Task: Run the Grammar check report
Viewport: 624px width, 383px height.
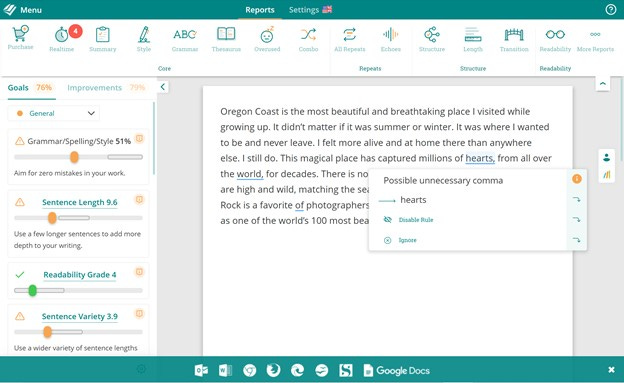Action: pos(185,39)
